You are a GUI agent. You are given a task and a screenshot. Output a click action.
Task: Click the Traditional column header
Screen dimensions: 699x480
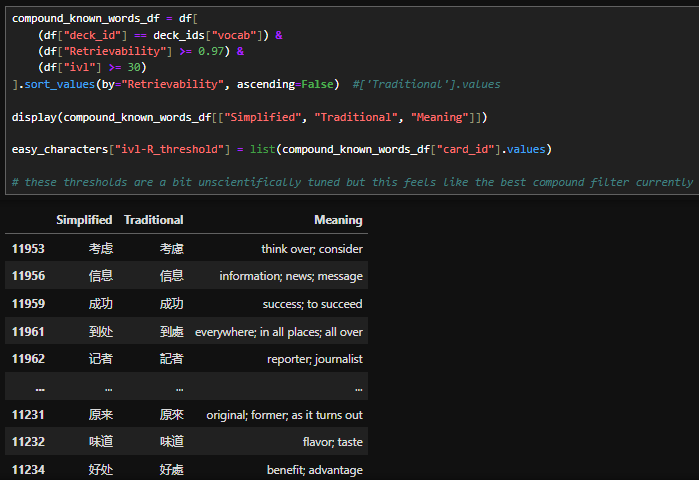[x=153, y=220]
